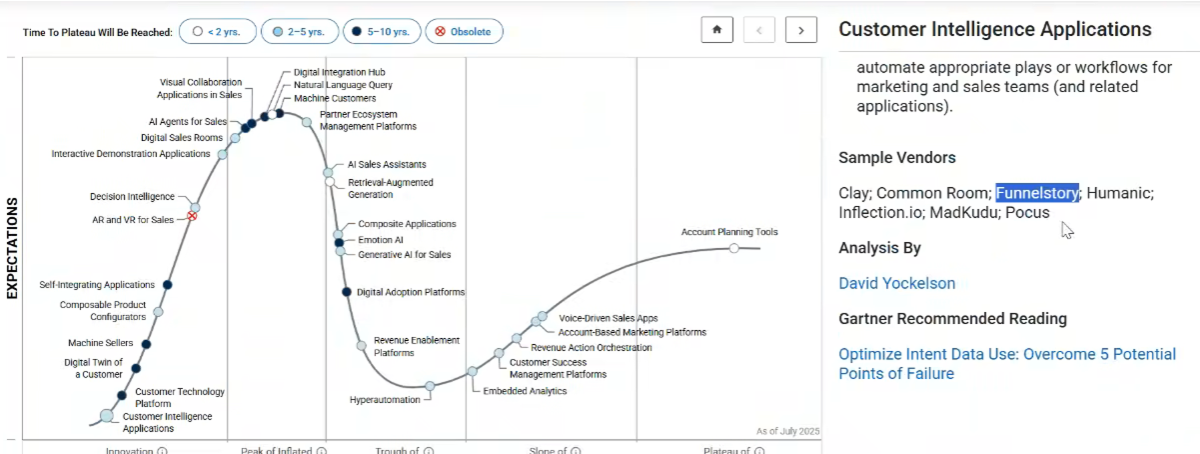Select the AR and VR for Sales obsolete marker
The width and height of the screenshot is (1200, 454).
tap(193, 216)
